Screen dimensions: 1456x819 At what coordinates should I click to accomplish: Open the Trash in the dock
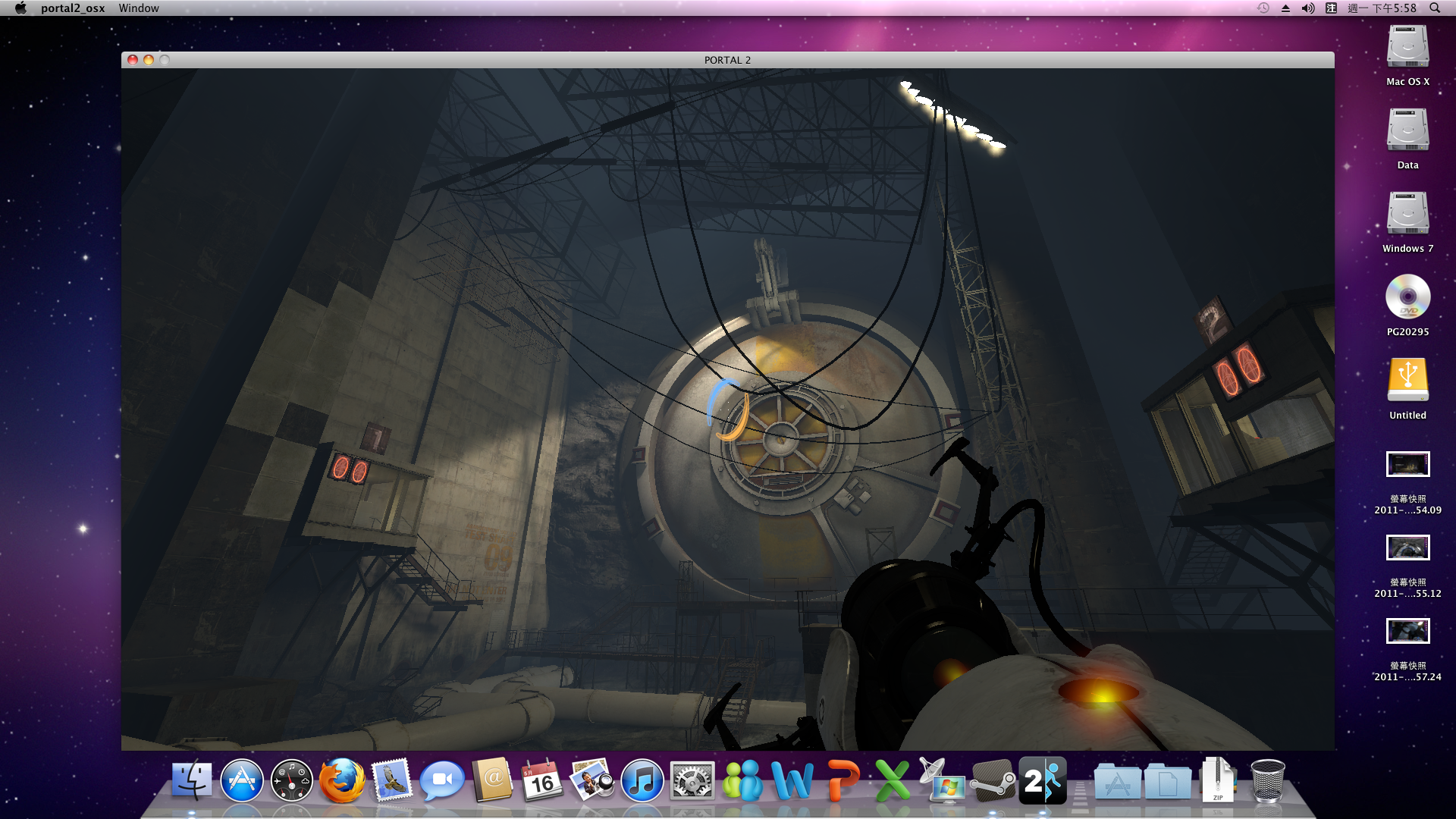click(1267, 780)
